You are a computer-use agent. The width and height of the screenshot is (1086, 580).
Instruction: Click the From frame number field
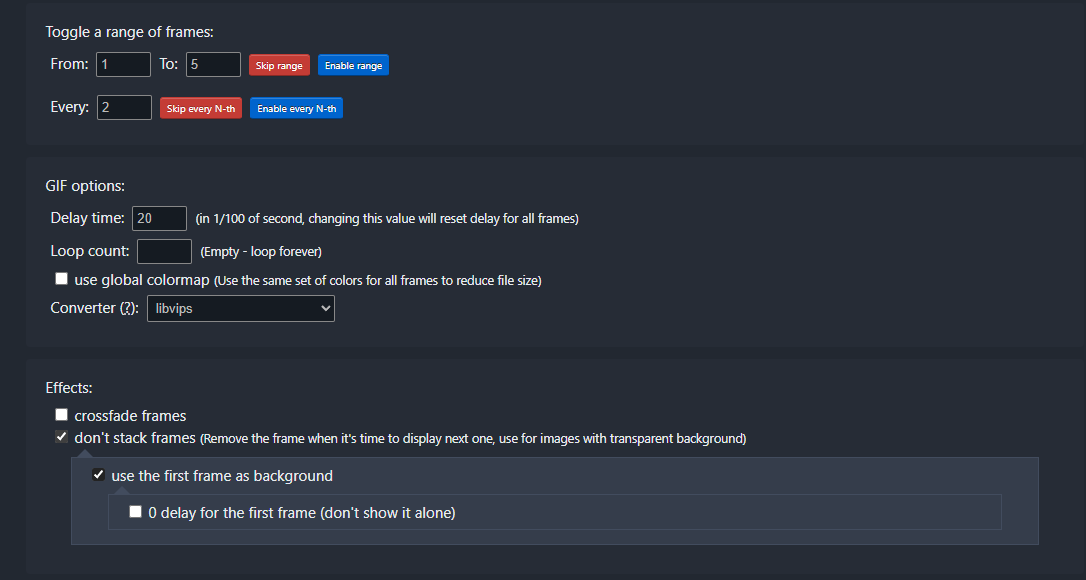(x=123, y=65)
